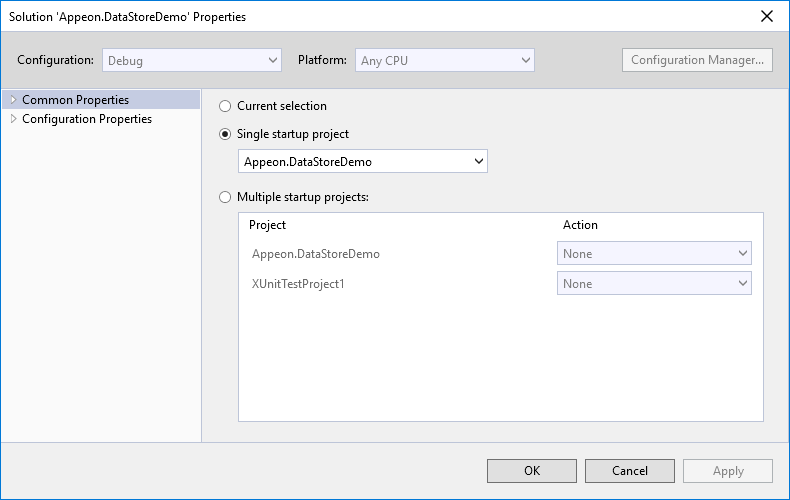This screenshot has height=500, width=790.
Task: Dismiss the dialog with Cancel
Action: click(630, 471)
